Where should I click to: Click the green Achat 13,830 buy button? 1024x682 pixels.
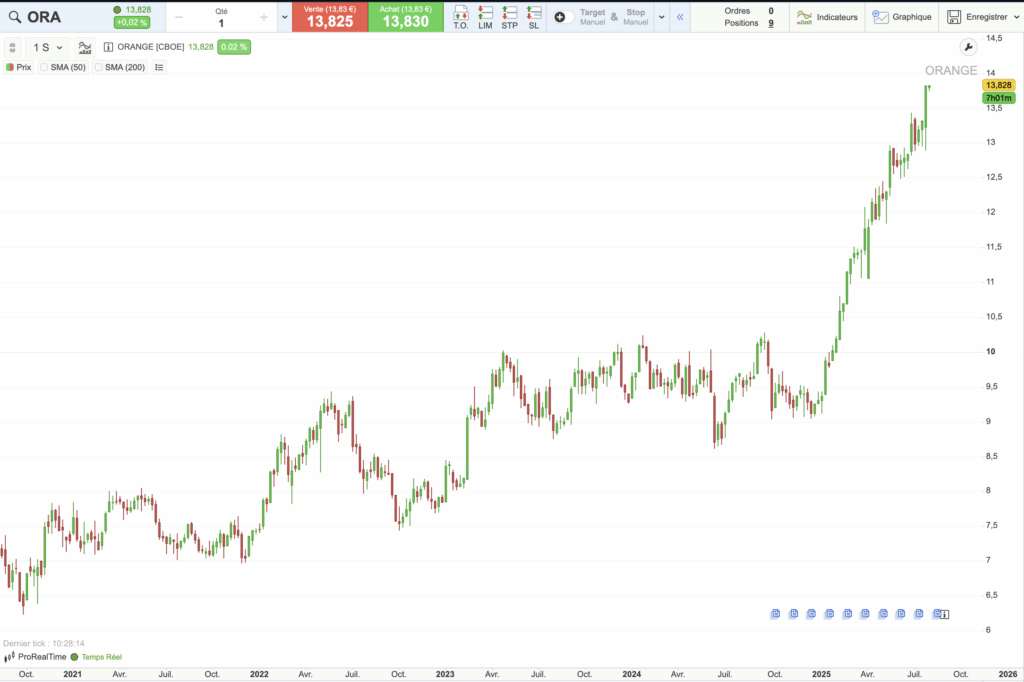[406, 17]
